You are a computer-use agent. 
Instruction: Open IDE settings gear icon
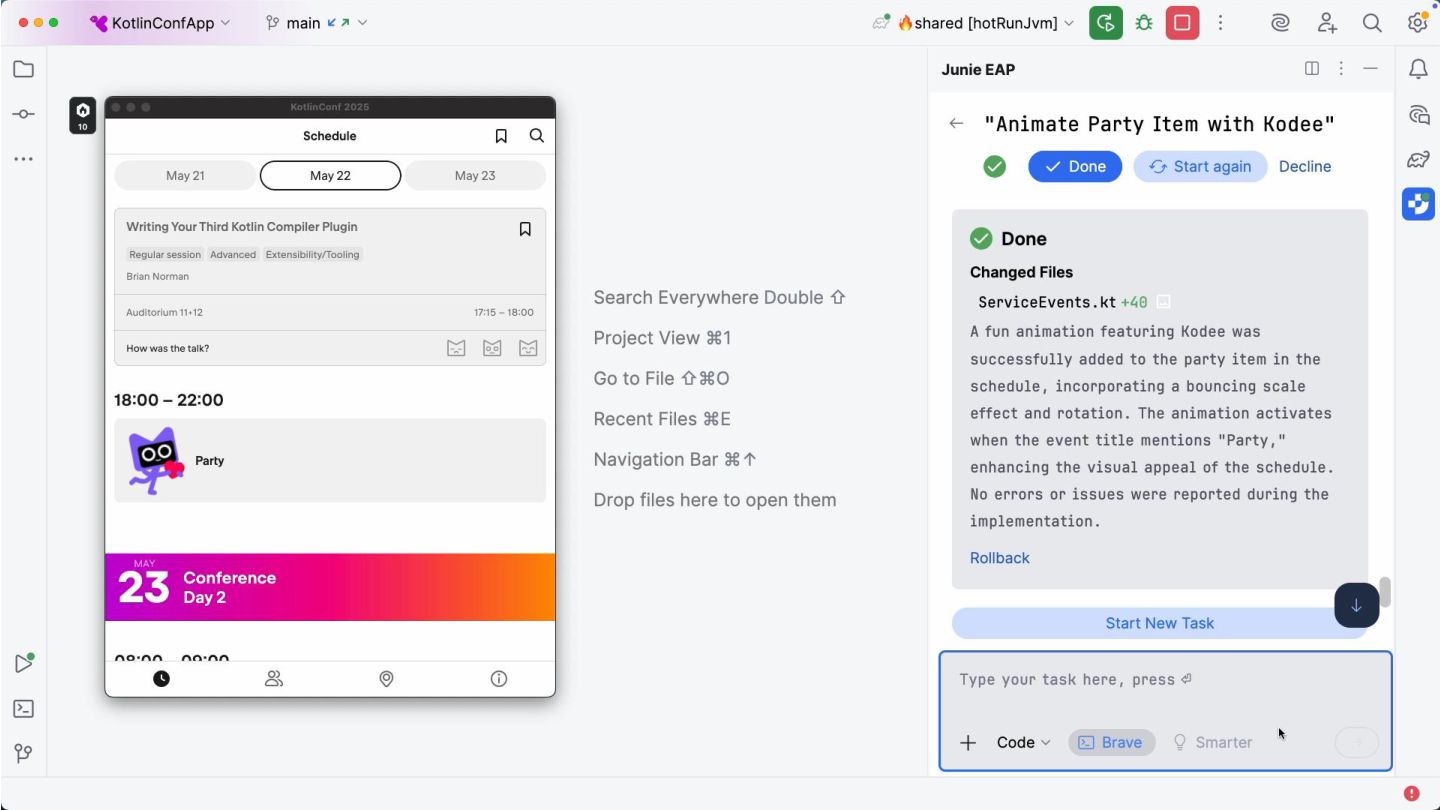1417,23
